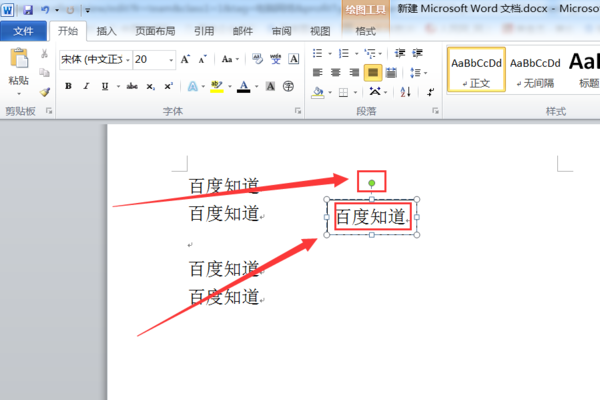
Task: Click the 粘贴 paste button
Action: (x=19, y=71)
